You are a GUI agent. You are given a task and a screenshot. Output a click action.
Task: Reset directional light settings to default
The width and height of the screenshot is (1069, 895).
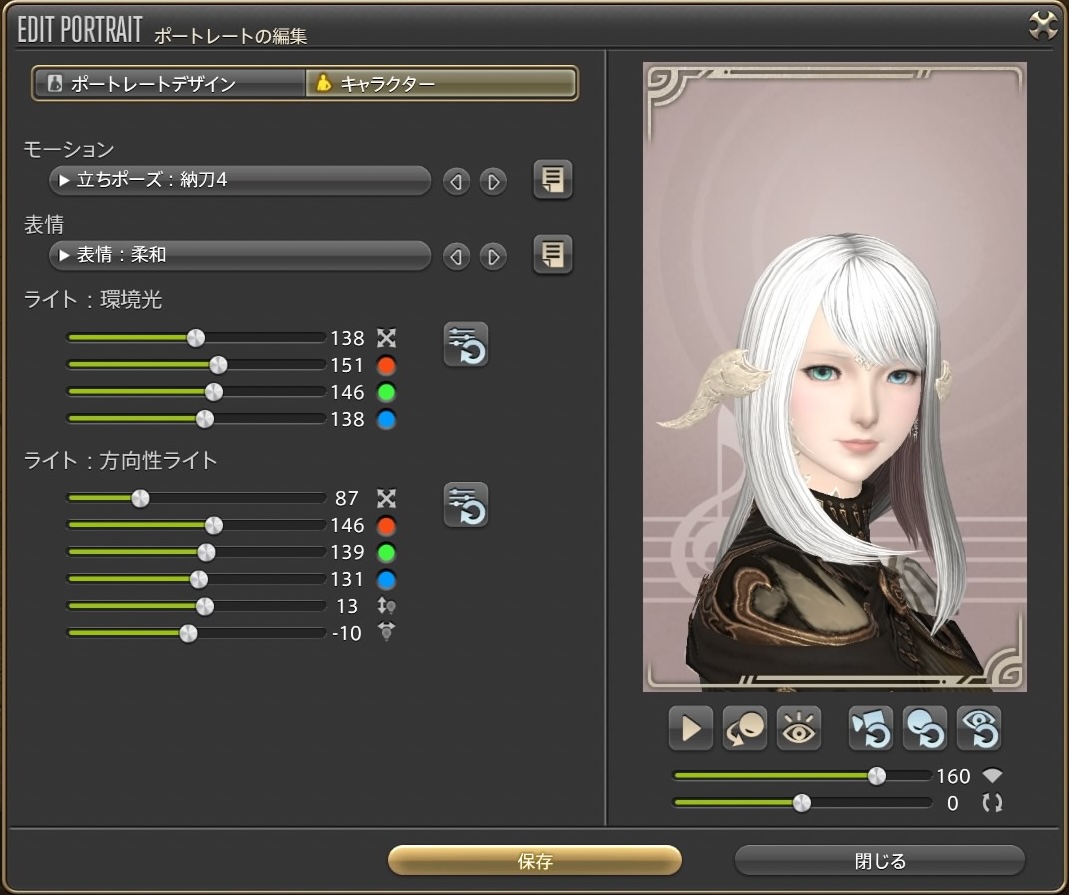pyautogui.click(x=466, y=505)
